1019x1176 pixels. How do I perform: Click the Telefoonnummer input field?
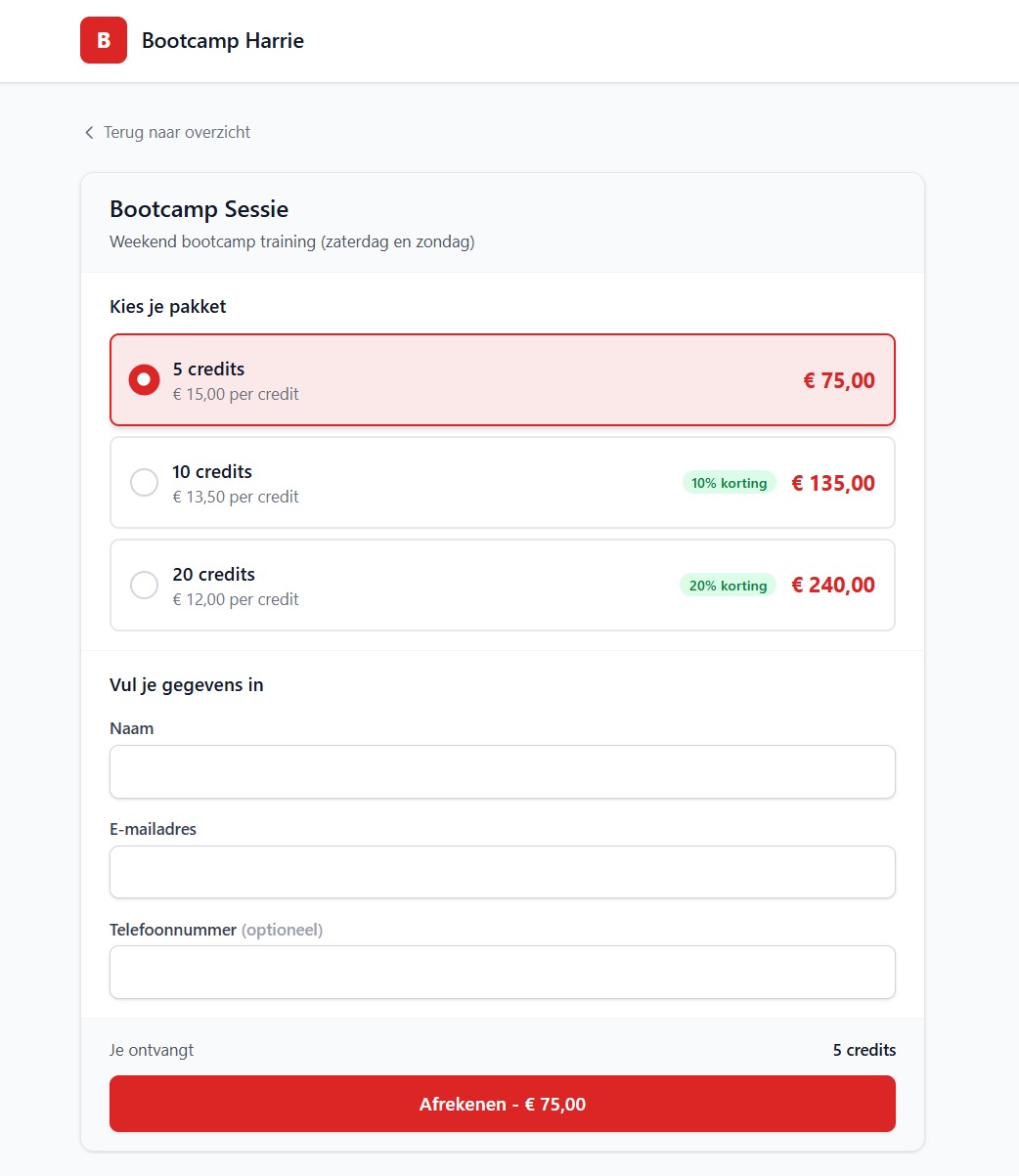click(502, 972)
